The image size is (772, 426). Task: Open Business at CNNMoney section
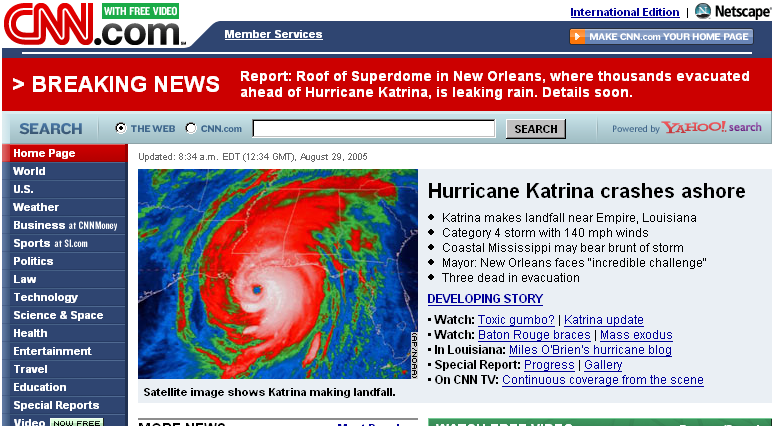tap(64, 225)
